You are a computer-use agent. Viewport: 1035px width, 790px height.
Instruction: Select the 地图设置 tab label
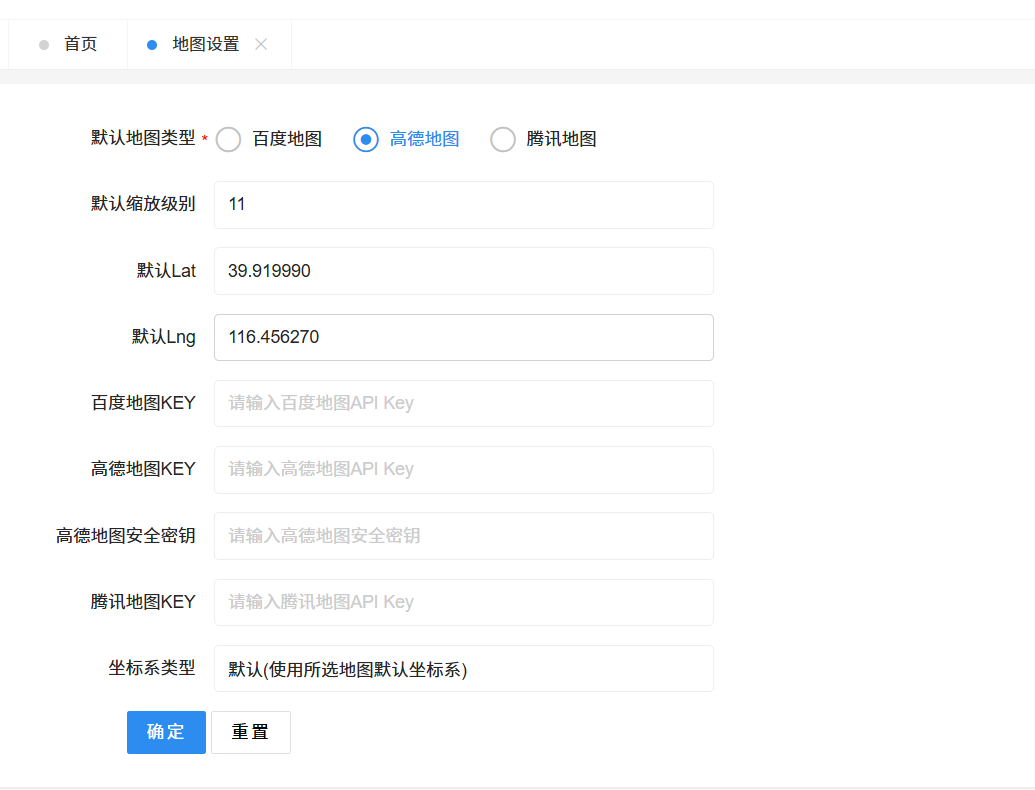[206, 45]
